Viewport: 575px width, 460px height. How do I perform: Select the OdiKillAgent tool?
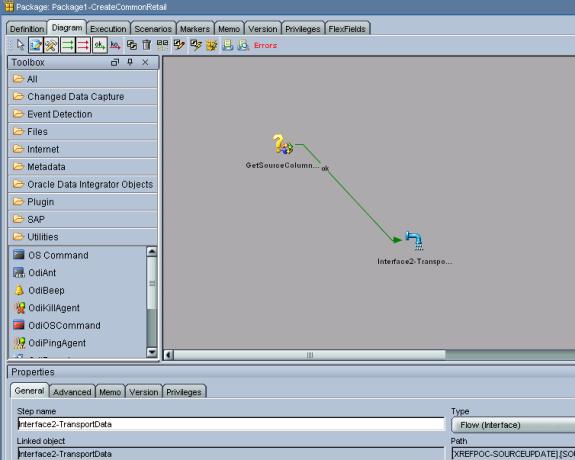click(47, 308)
